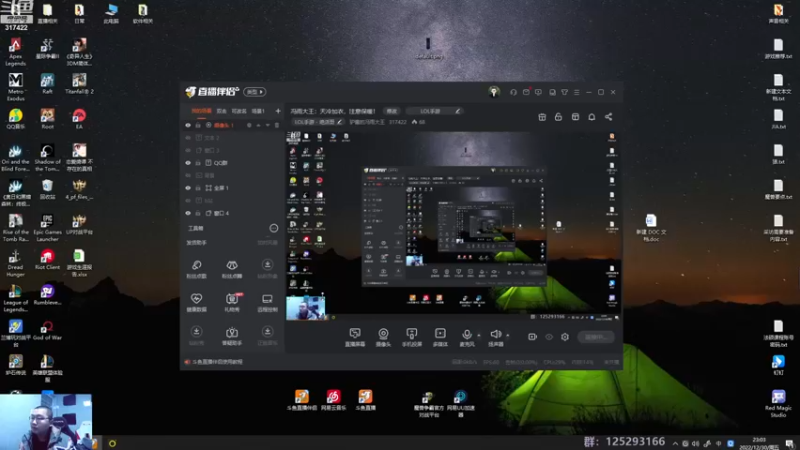Viewport: 800px width, 450px height.
Task: Open the remote control monitor tool
Action: 267,302
